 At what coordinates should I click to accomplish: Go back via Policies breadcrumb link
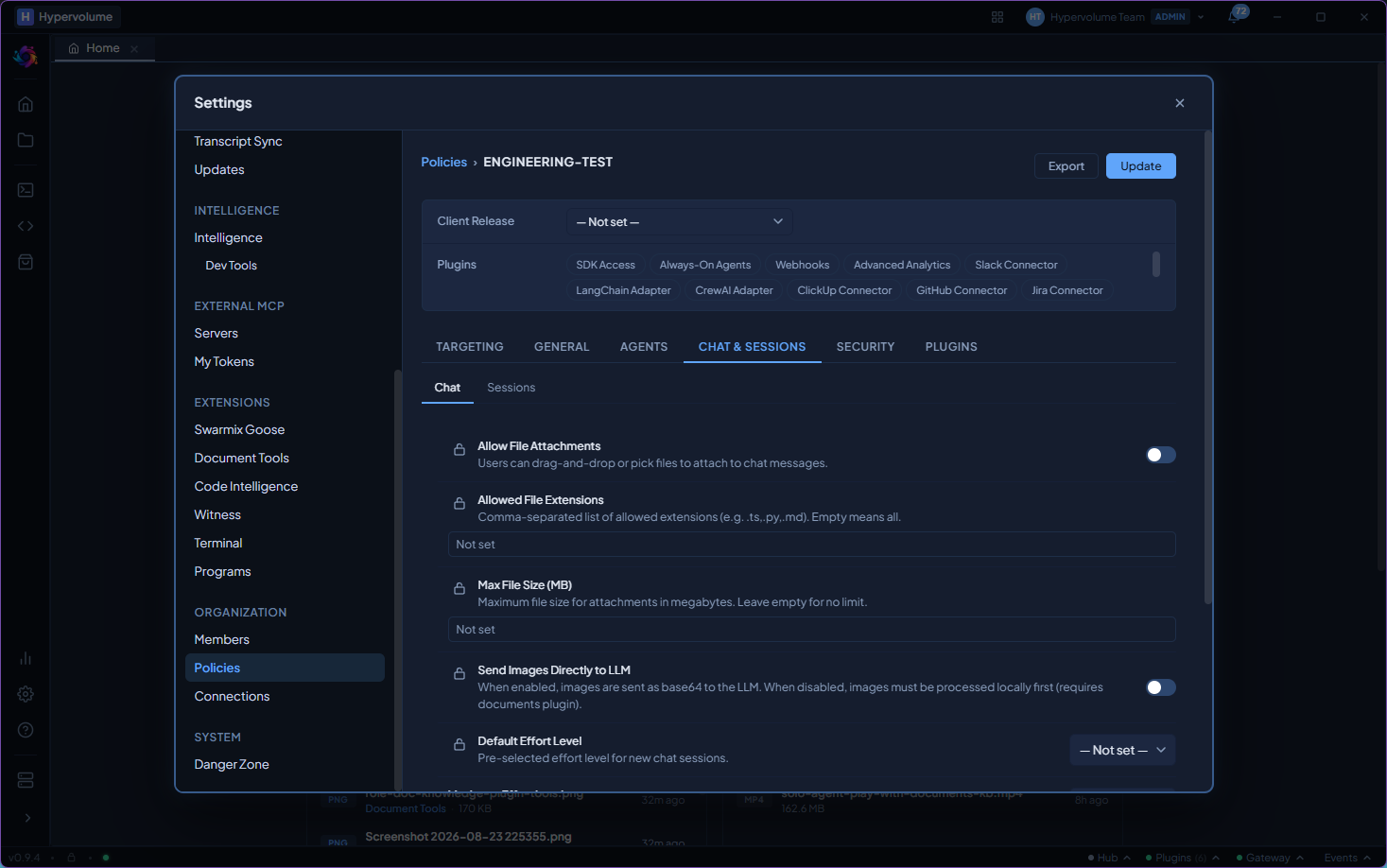click(x=444, y=163)
